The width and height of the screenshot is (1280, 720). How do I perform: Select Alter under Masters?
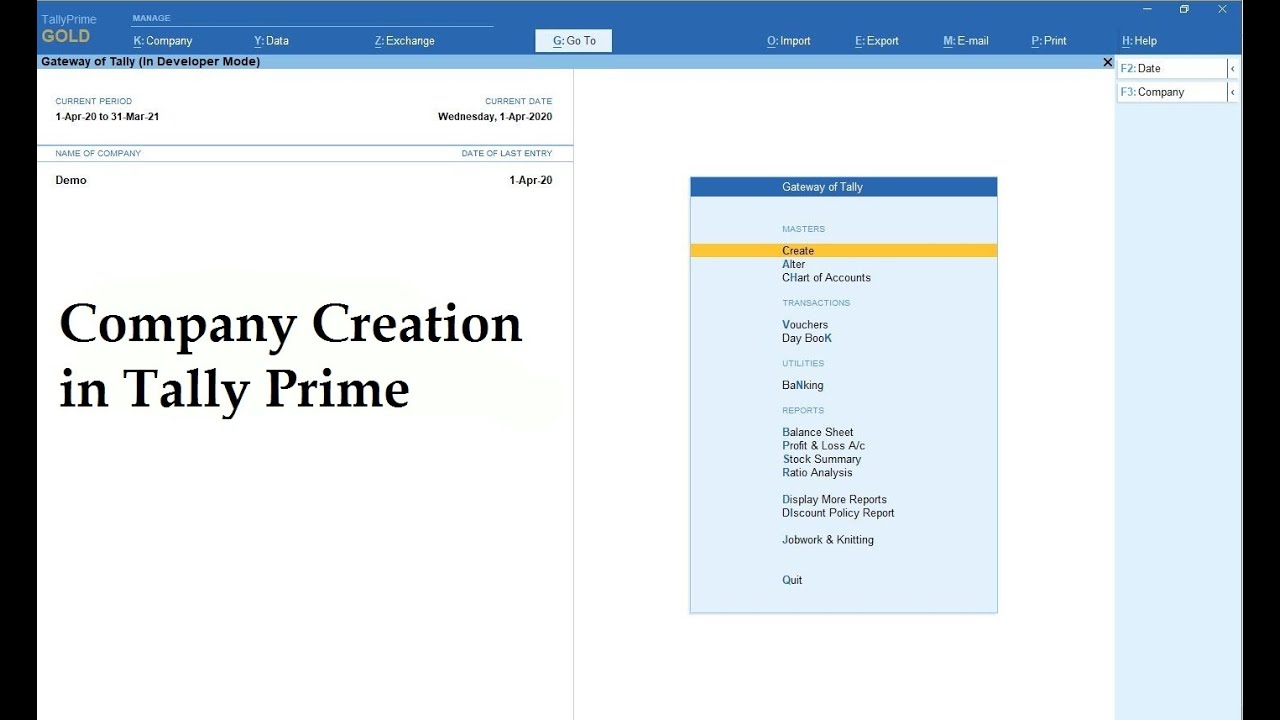tap(793, 264)
